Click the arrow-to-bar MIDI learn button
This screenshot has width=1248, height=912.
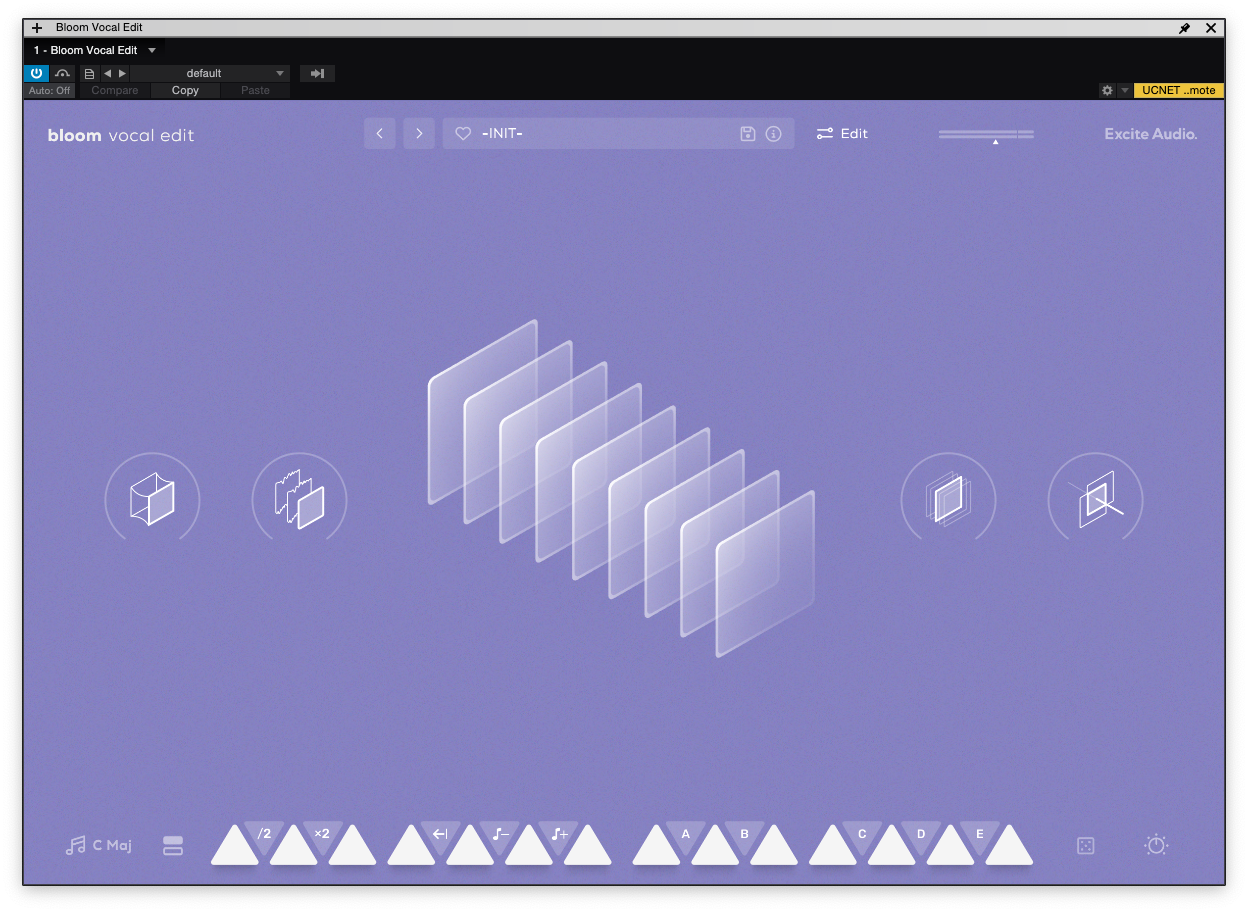coord(317,73)
